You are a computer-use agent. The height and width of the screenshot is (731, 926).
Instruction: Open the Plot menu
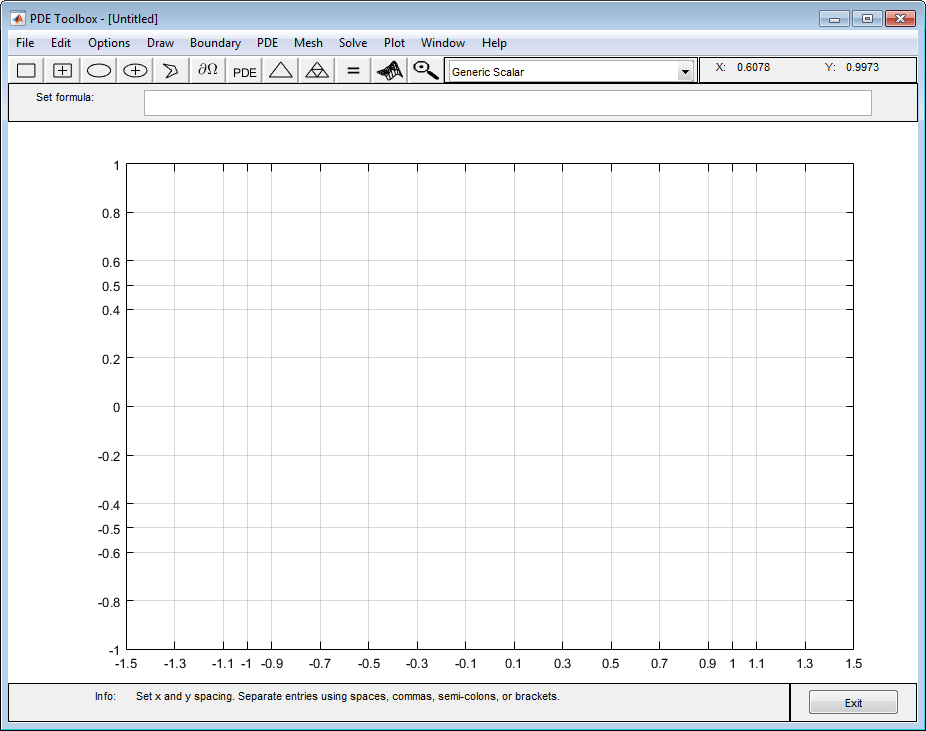(x=394, y=43)
